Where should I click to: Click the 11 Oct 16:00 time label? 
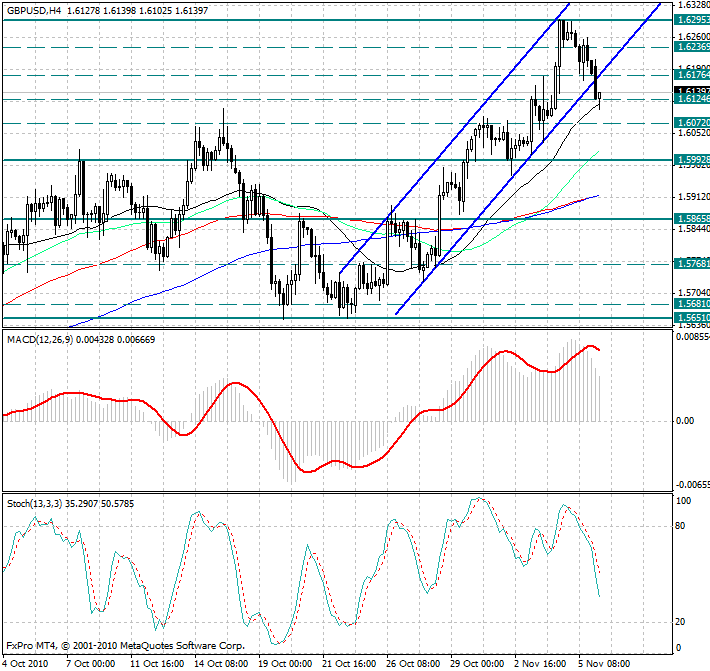click(x=157, y=664)
